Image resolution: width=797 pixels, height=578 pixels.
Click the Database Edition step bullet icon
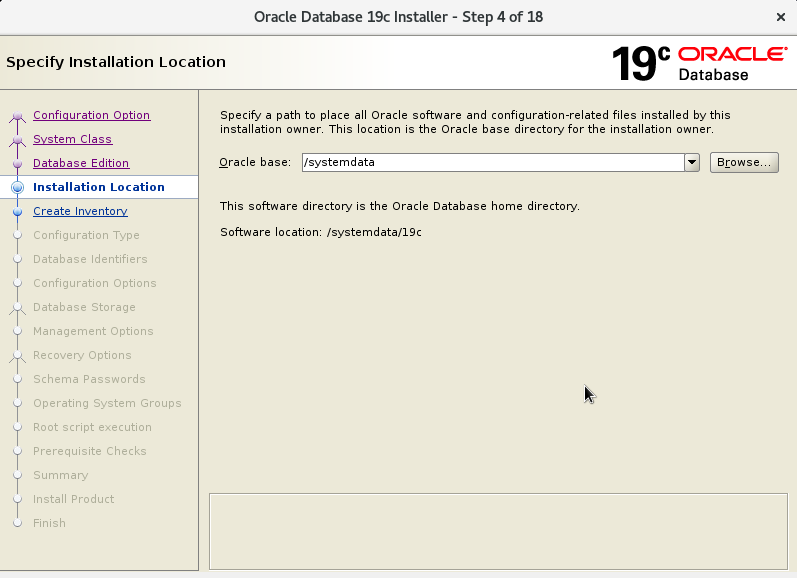[x=17, y=164]
